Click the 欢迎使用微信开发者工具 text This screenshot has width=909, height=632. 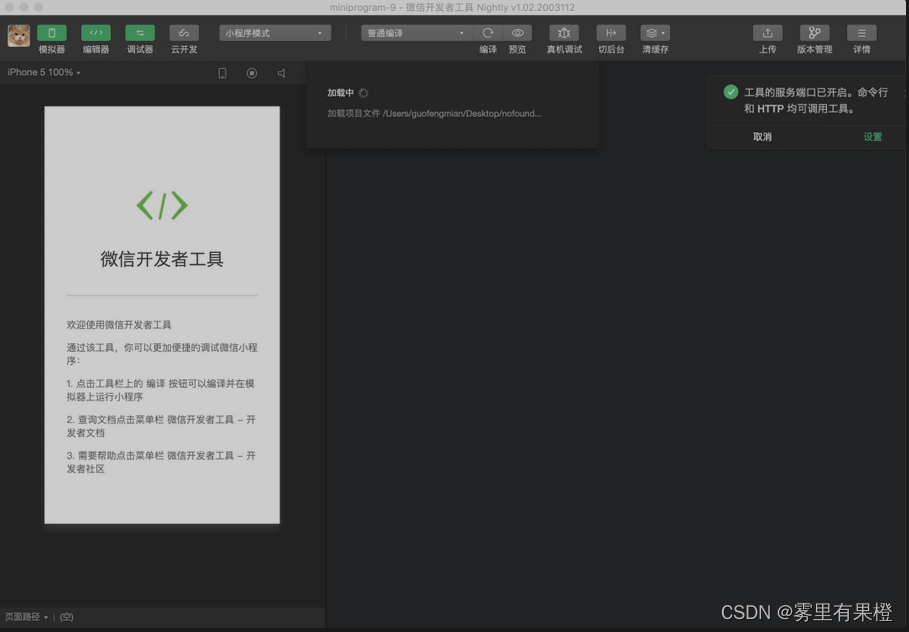119,325
